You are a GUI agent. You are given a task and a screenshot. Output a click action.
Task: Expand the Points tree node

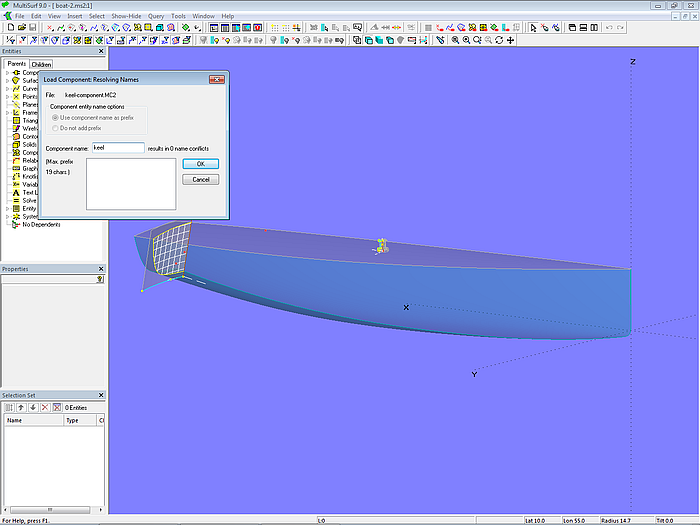(8, 97)
